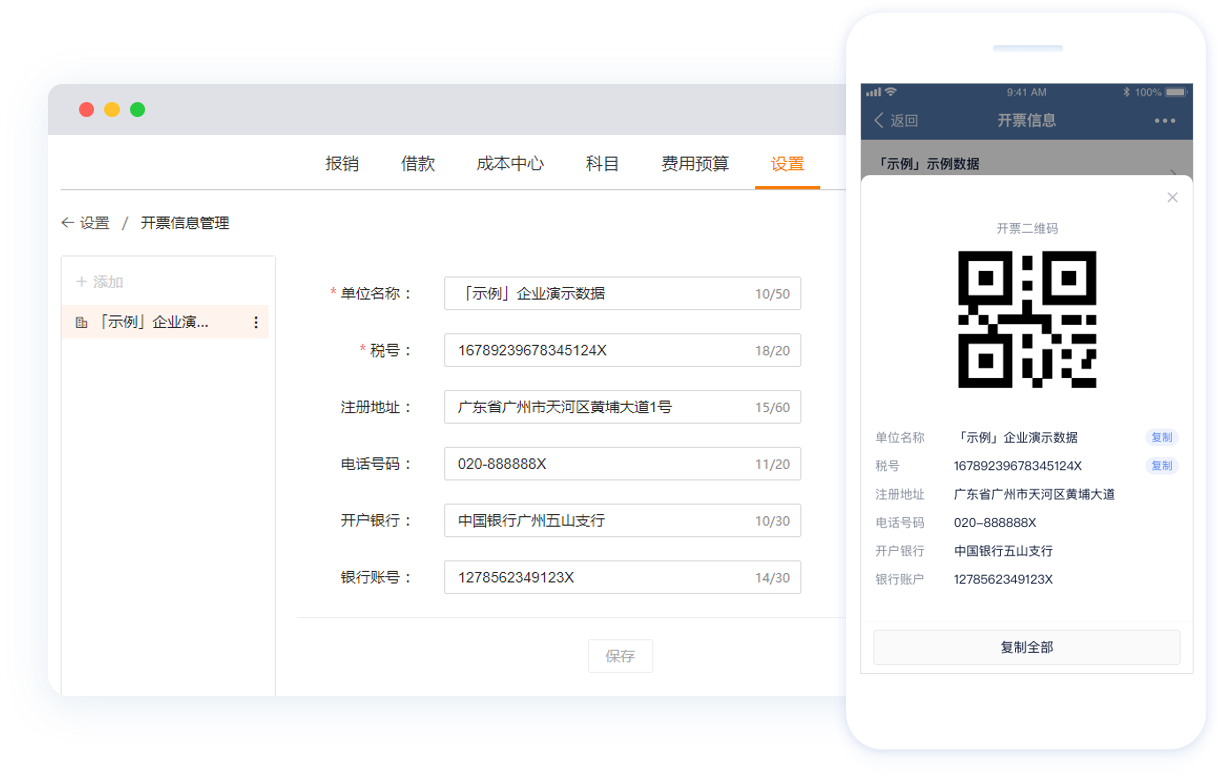The image size is (1220, 779).
Task: Open the three-dot menu for 「示例」企业演 item
Action: tap(256, 322)
